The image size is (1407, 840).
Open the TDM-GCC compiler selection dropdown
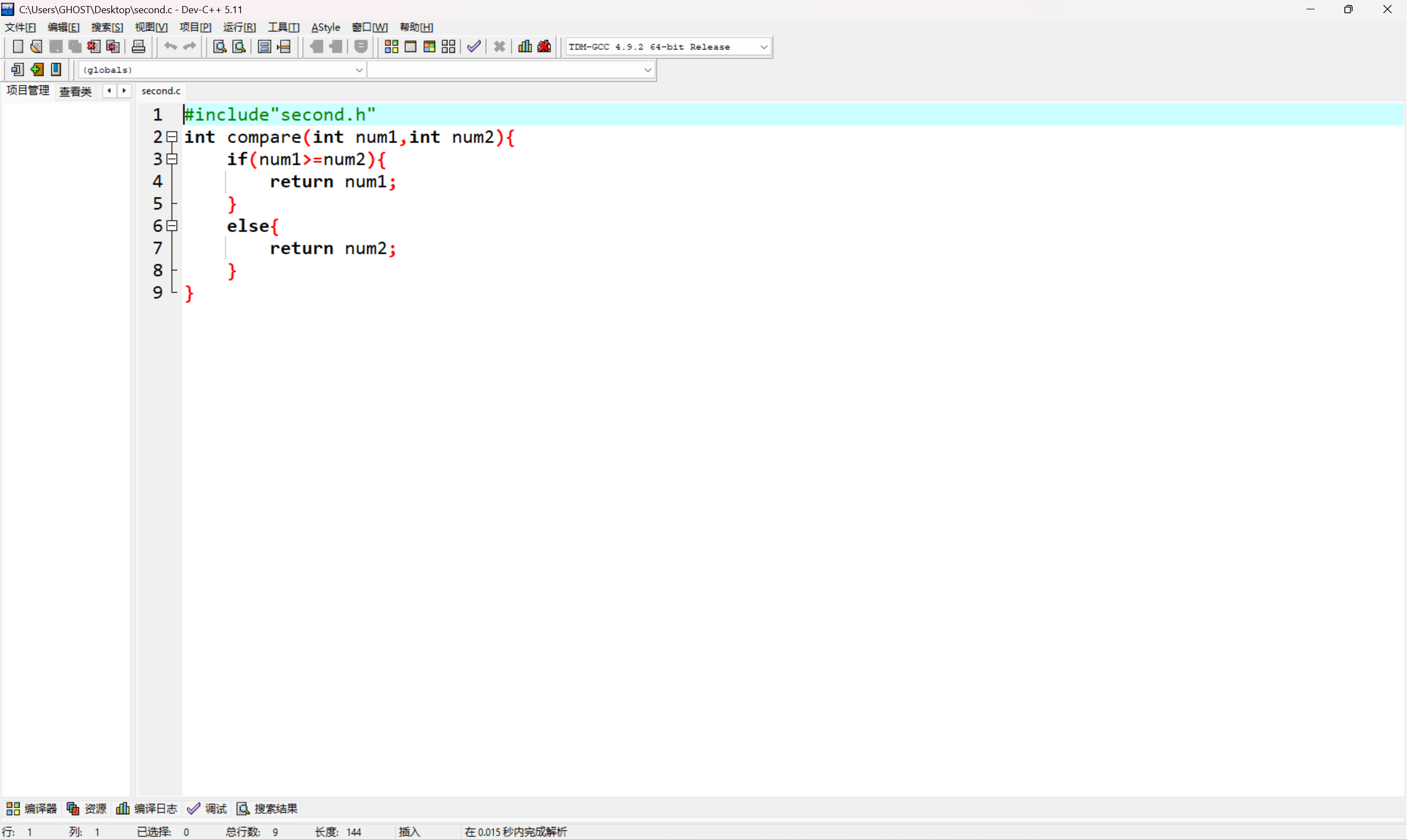point(763,47)
